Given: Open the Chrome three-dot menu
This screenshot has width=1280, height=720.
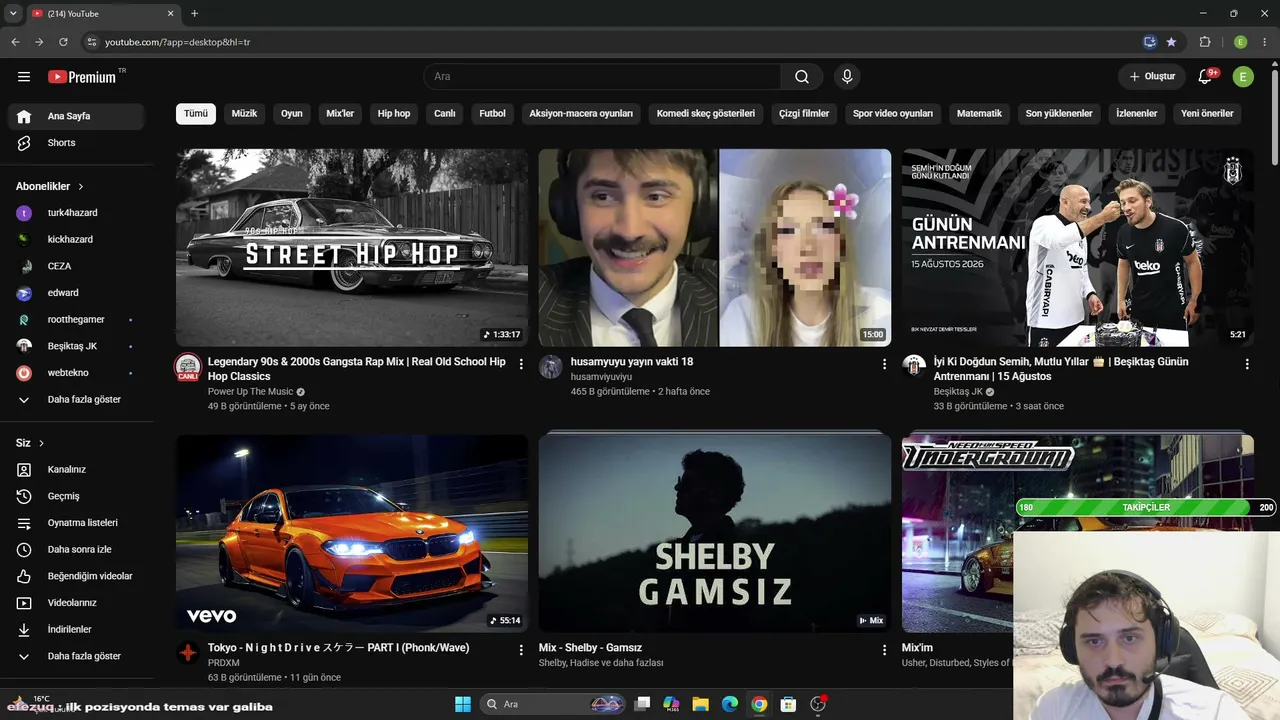Looking at the screenshot, I should click(x=1265, y=42).
